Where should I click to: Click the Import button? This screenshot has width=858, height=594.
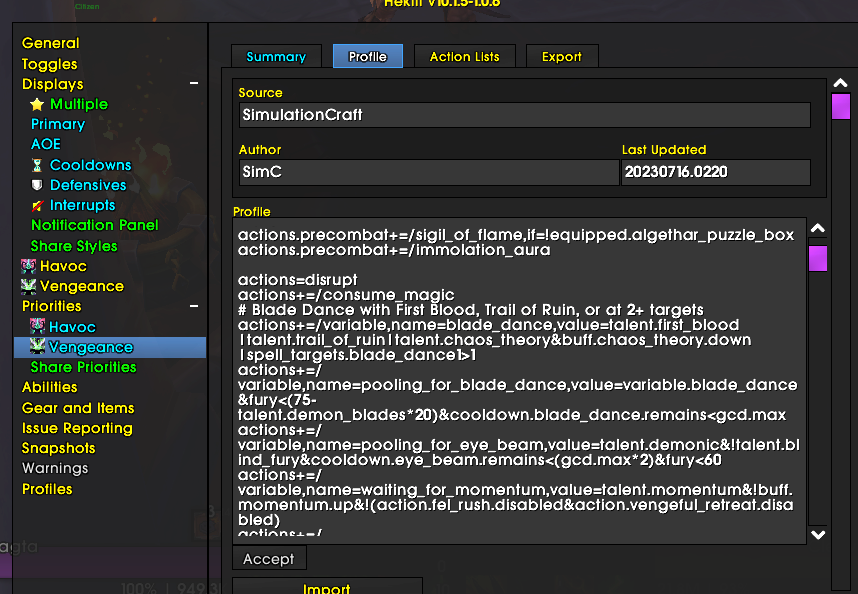tap(327, 589)
